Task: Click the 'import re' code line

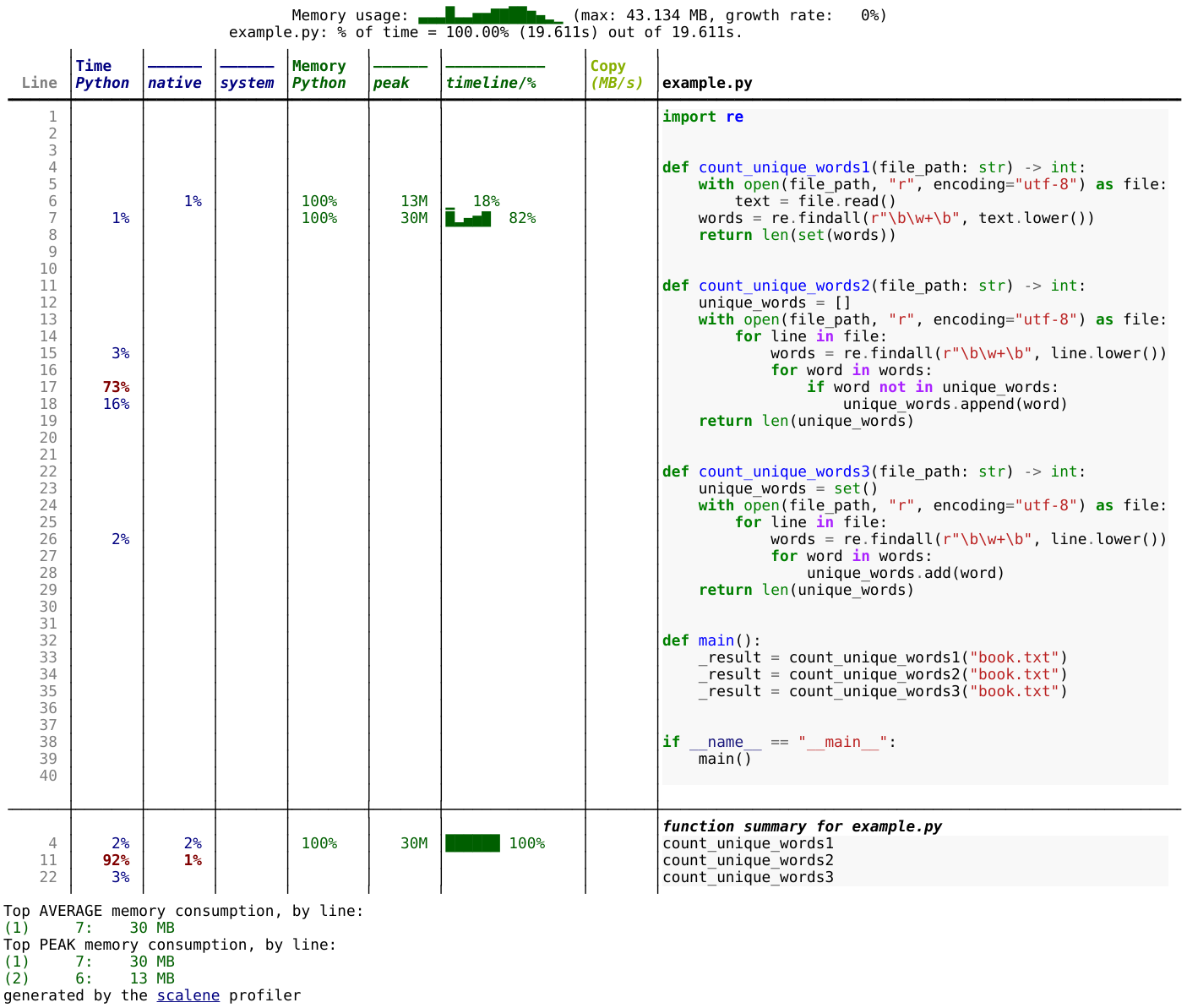Action: click(702, 117)
